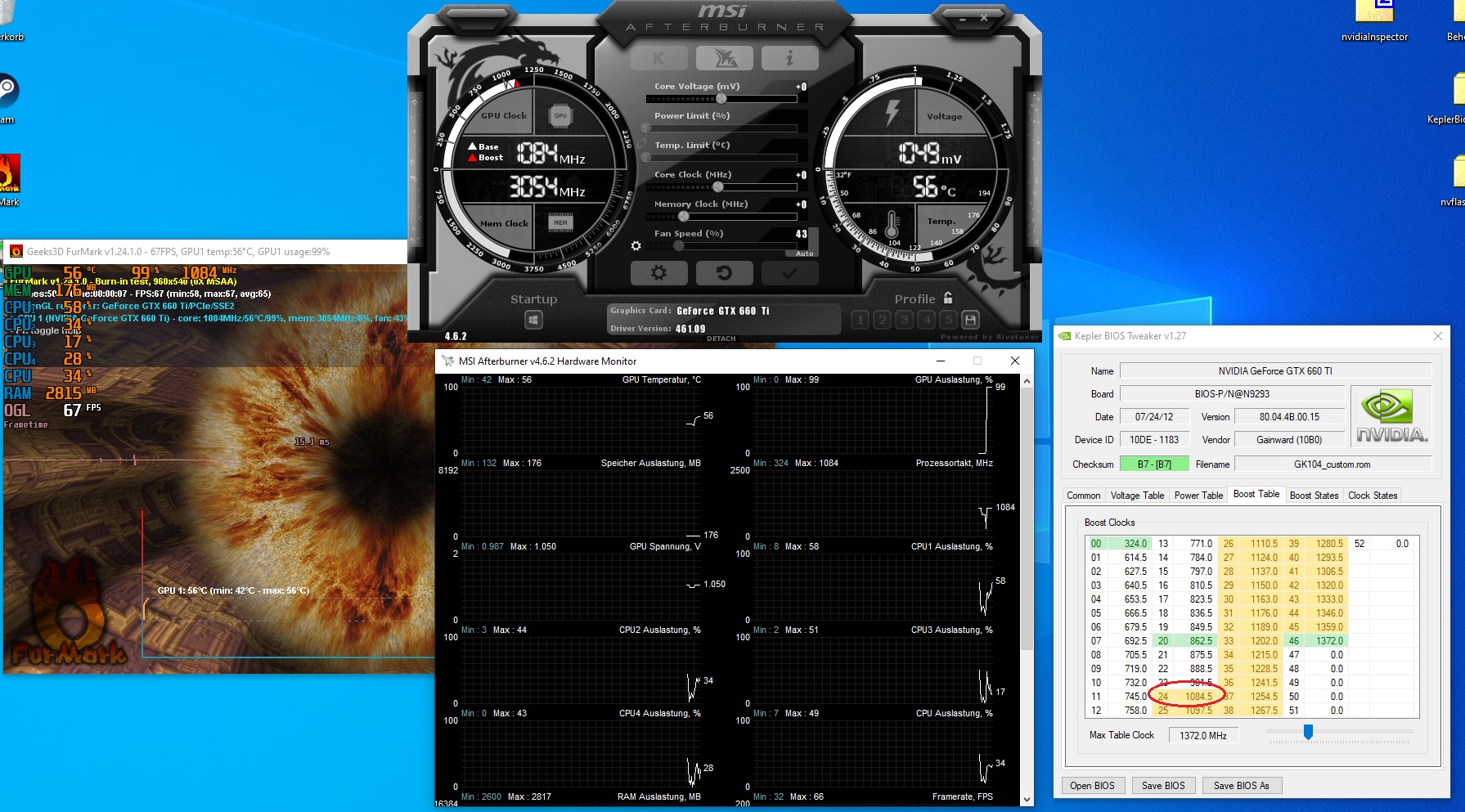The image size is (1465, 812).
Task: Toggle Auto fan speed mode
Action: click(805, 253)
